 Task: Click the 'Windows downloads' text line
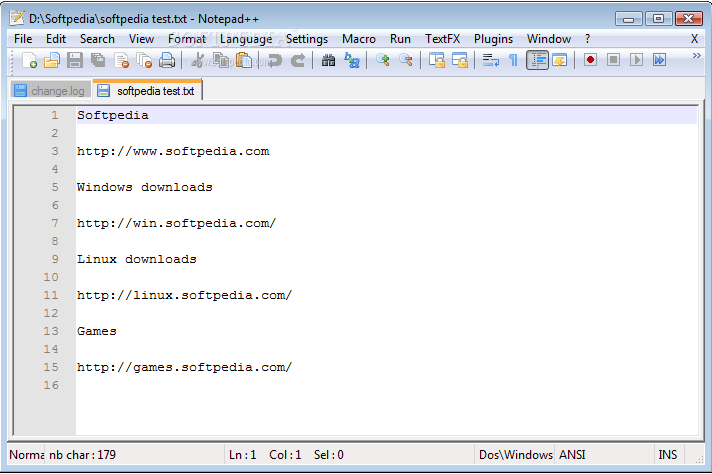(x=144, y=187)
